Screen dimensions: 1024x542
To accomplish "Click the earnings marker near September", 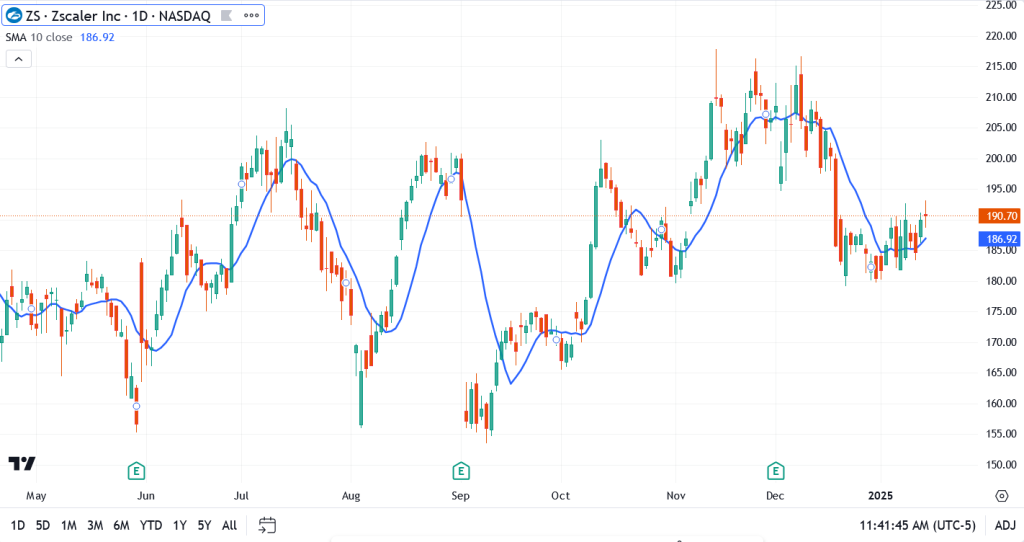I will [461, 470].
